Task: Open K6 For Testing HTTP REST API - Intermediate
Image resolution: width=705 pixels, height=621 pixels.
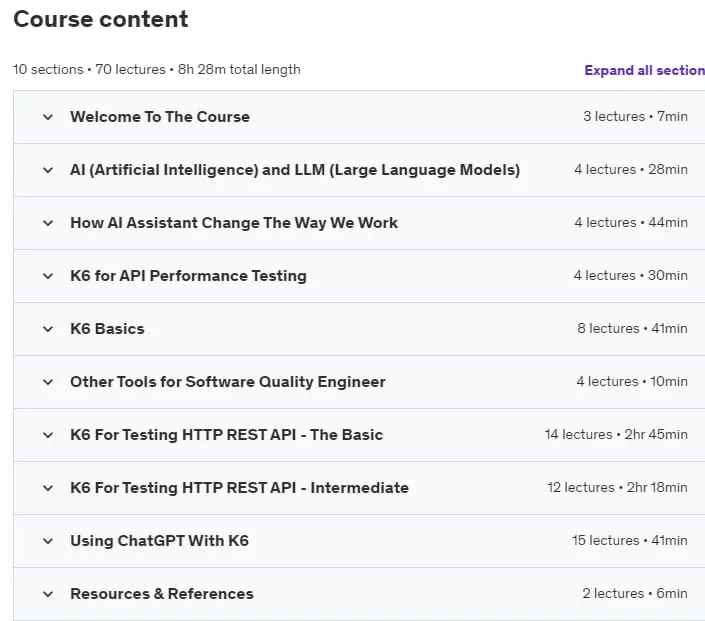Action: [x=239, y=488]
